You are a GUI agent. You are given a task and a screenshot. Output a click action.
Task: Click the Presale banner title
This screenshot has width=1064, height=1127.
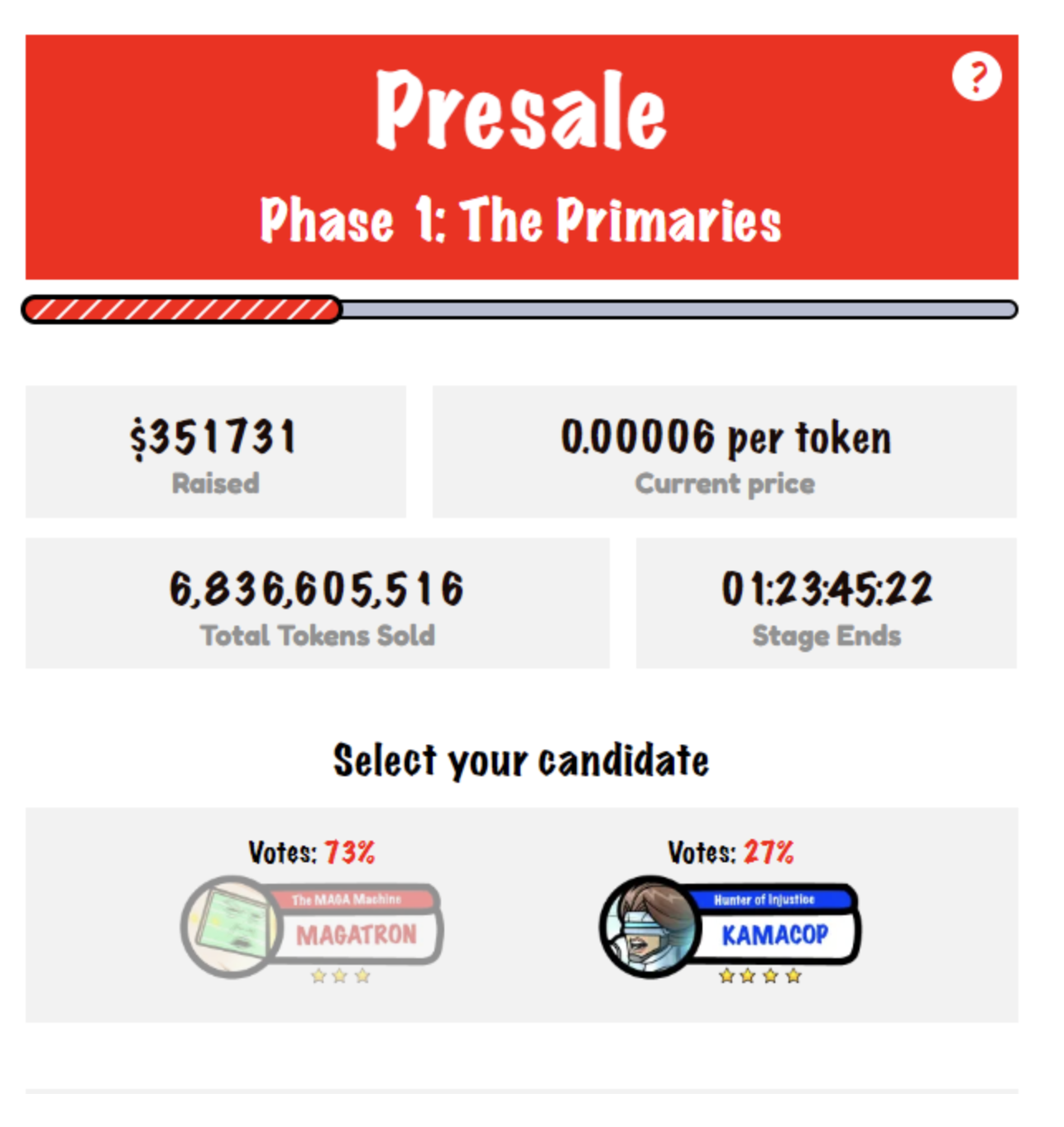(521, 110)
